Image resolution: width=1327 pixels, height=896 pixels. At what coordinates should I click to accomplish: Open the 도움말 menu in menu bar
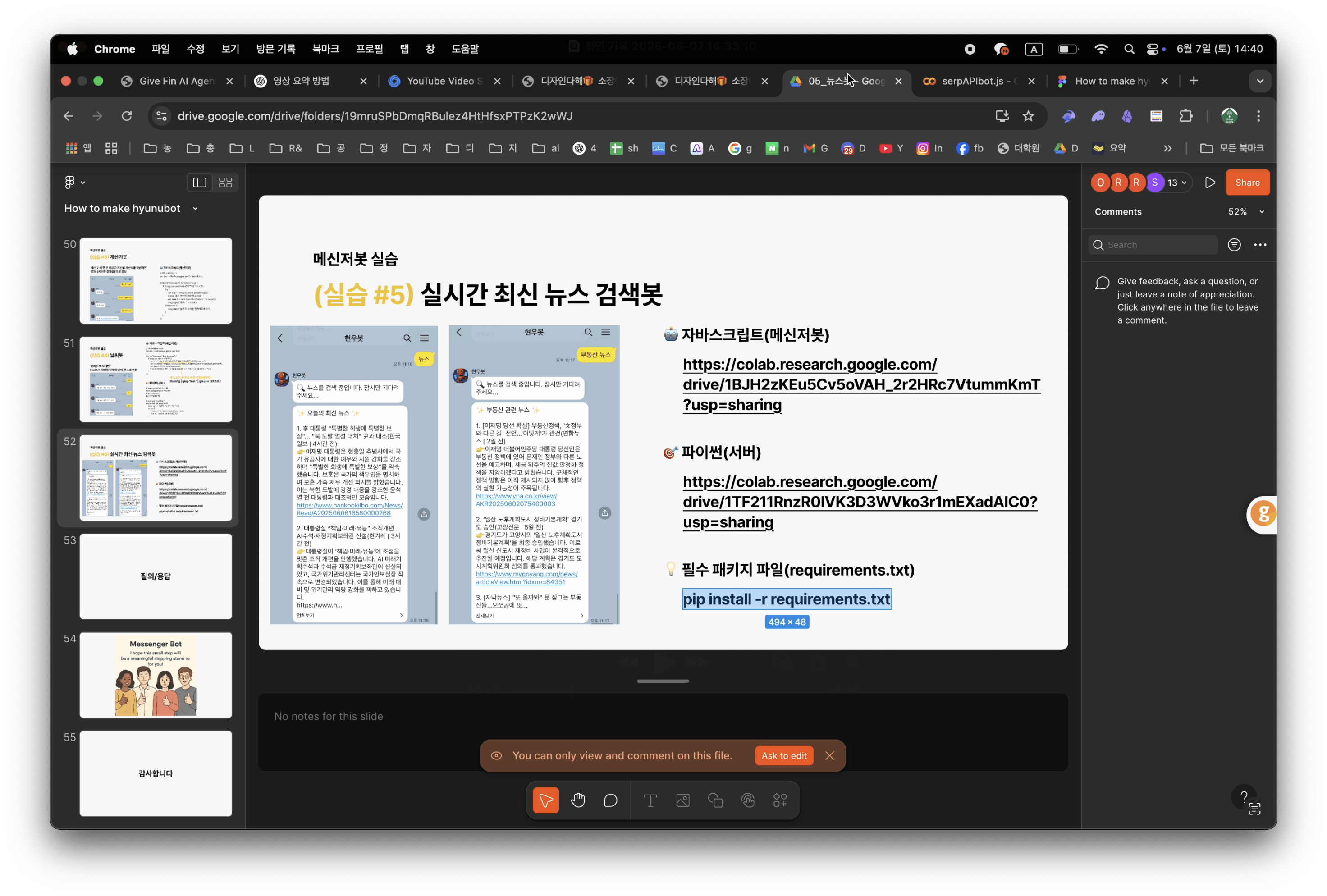(x=465, y=49)
